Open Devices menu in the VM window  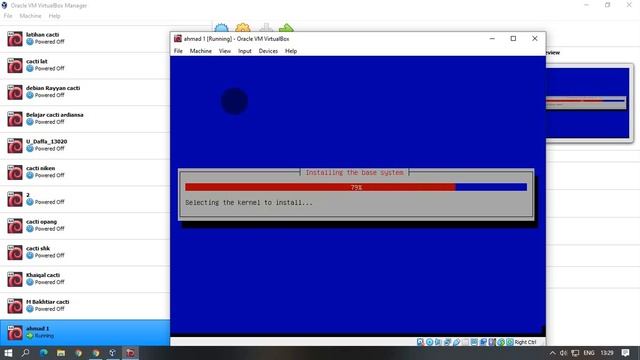pos(268,51)
